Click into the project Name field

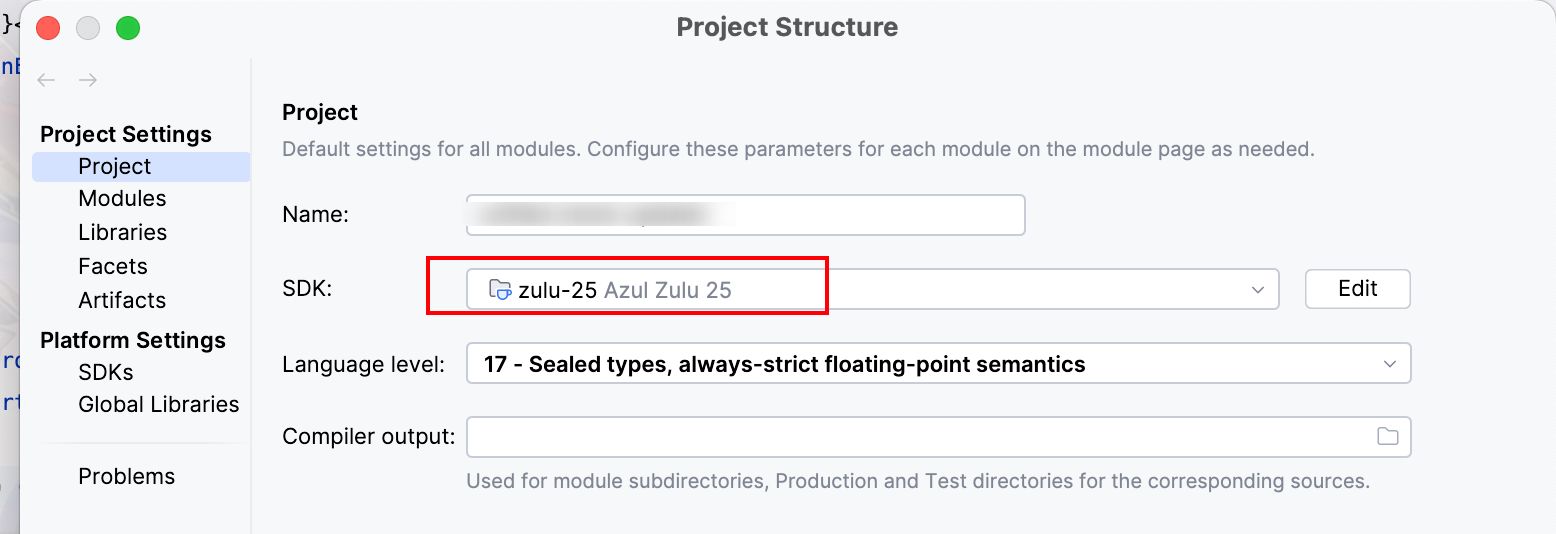coord(745,215)
